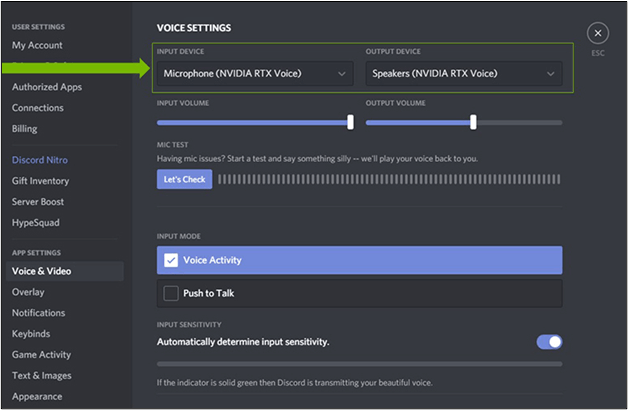Viewport: 628px width, 410px height.
Task: Open Discord Nitro page
Action: pyautogui.click(x=40, y=160)
